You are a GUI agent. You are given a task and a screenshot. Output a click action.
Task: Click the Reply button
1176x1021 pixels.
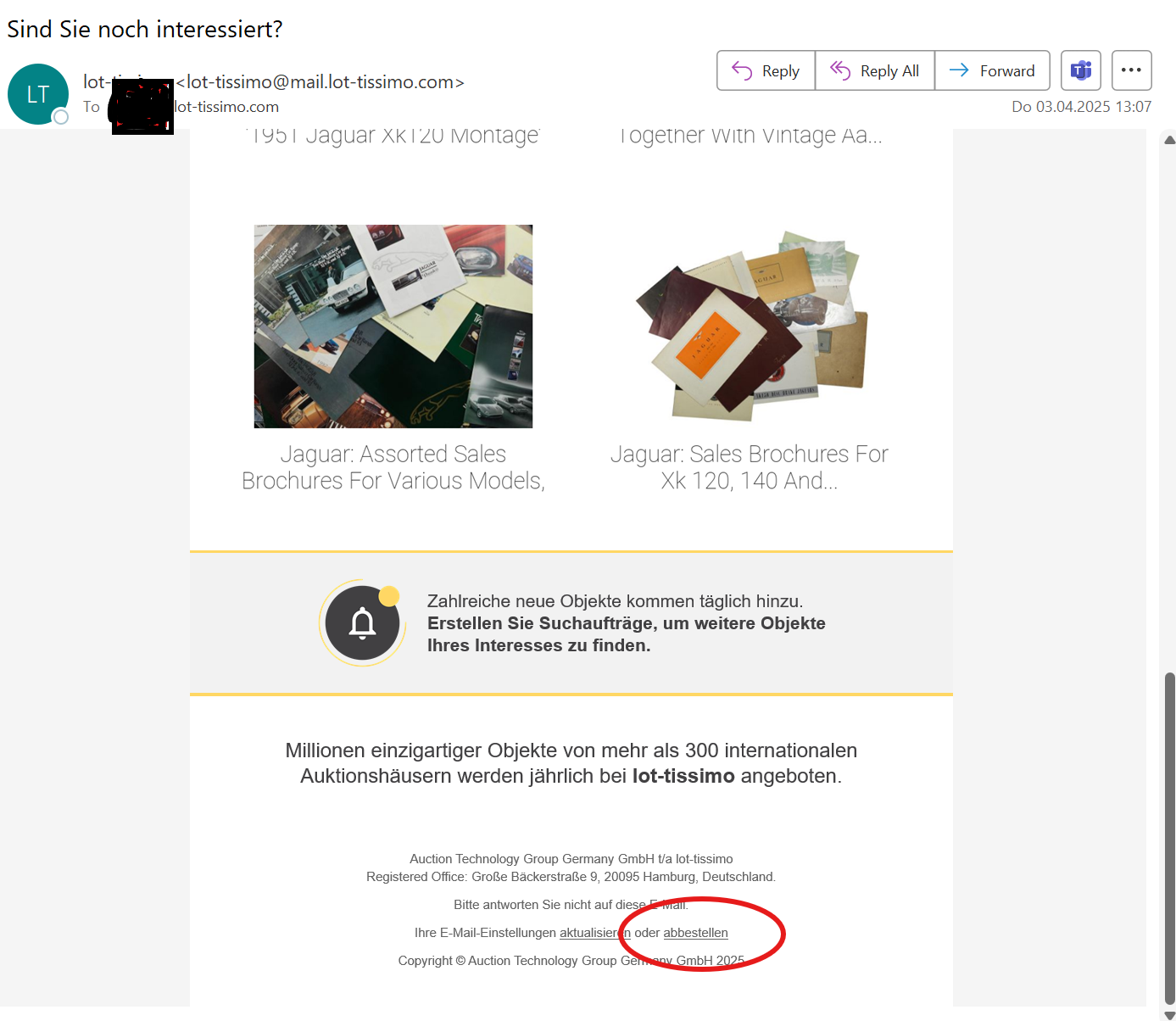point(766,70)
